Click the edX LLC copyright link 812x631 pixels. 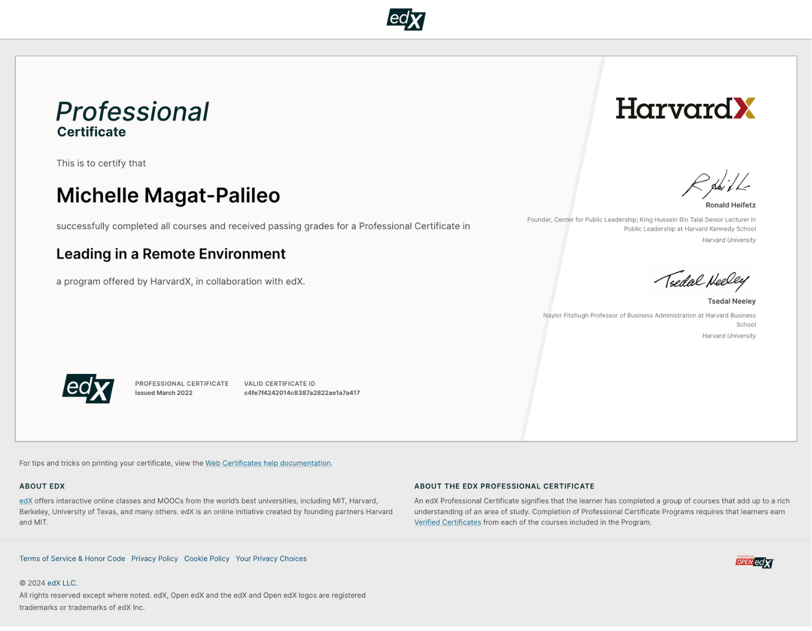coord(62,583)
